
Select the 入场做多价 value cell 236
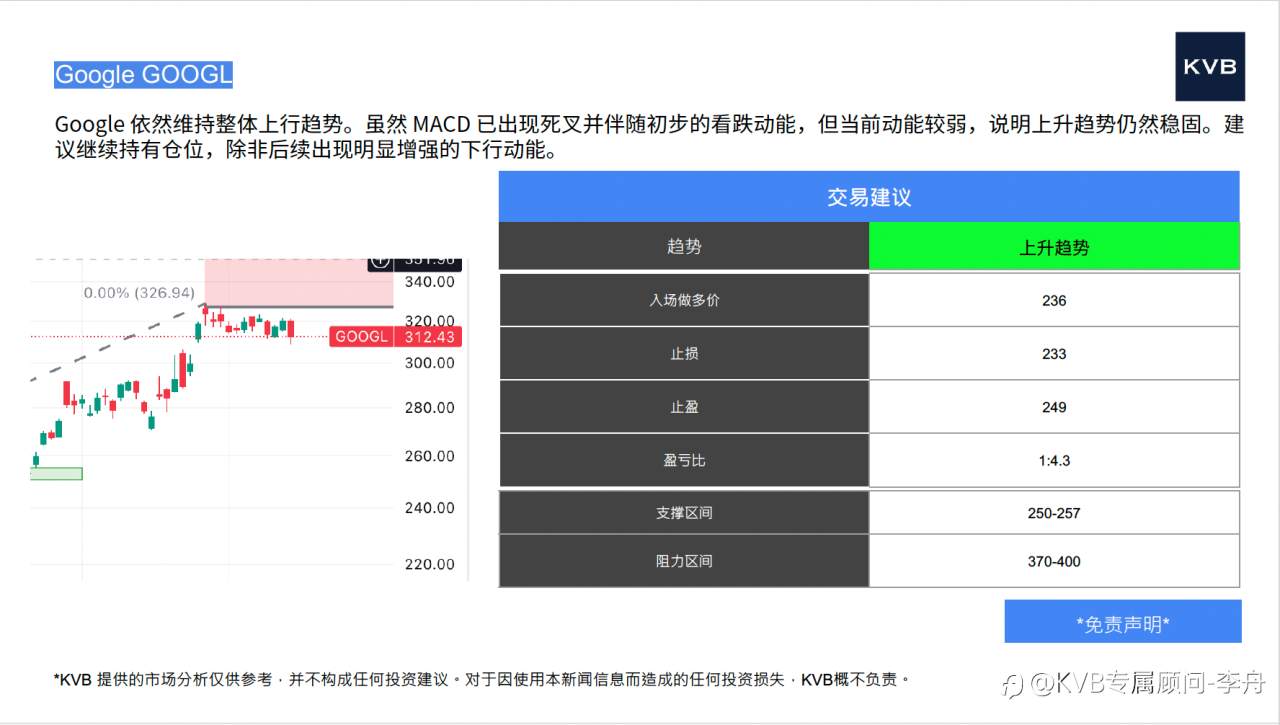click(x=1054, y=300)
